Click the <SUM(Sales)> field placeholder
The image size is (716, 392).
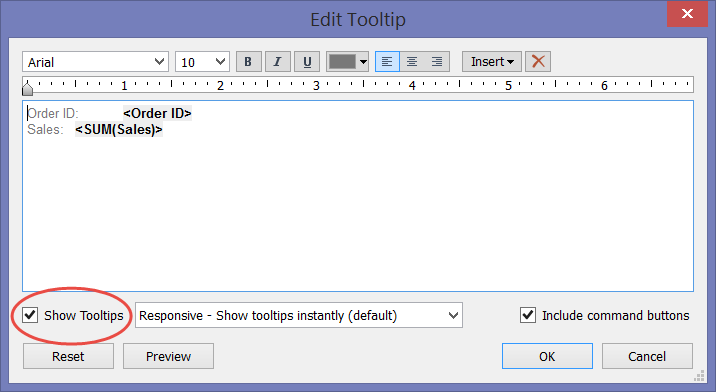[119, 130]
